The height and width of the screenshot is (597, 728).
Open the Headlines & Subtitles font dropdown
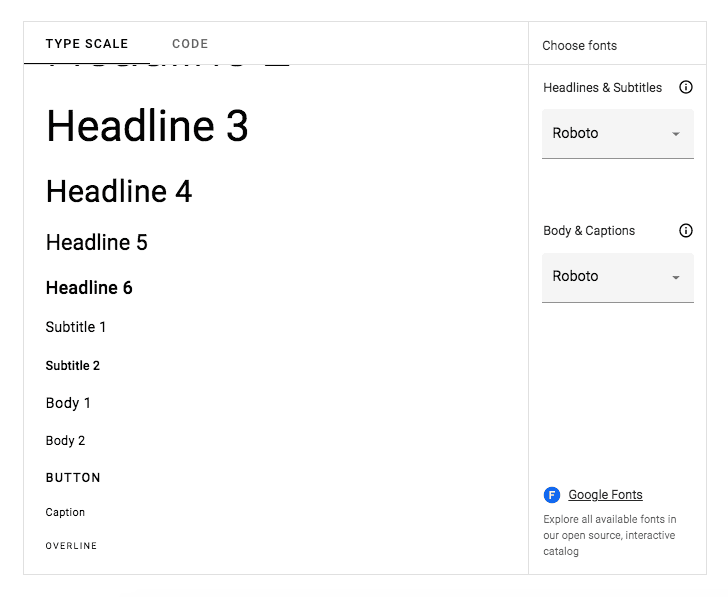coord(617,134)
